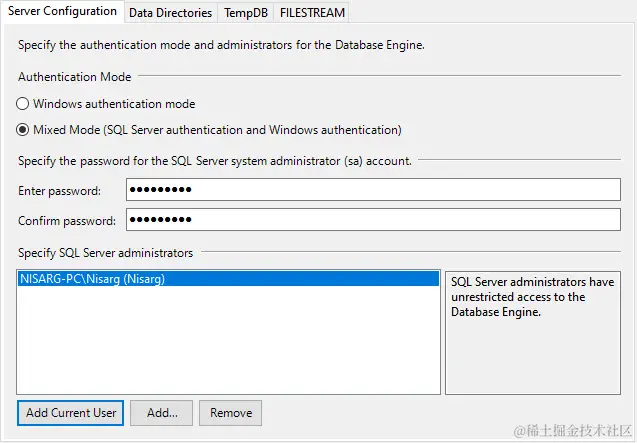Select the Server Configuration tab
Image resolution: width=637 pixels, height=443 pixels.
pyautogui.click(x=61, y=12)
